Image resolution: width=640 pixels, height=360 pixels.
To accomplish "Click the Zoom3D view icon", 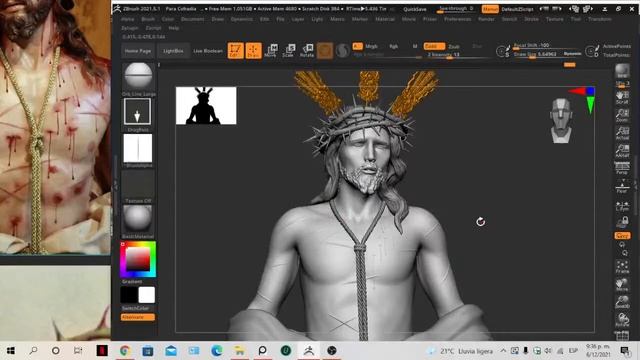I will 622,302.
